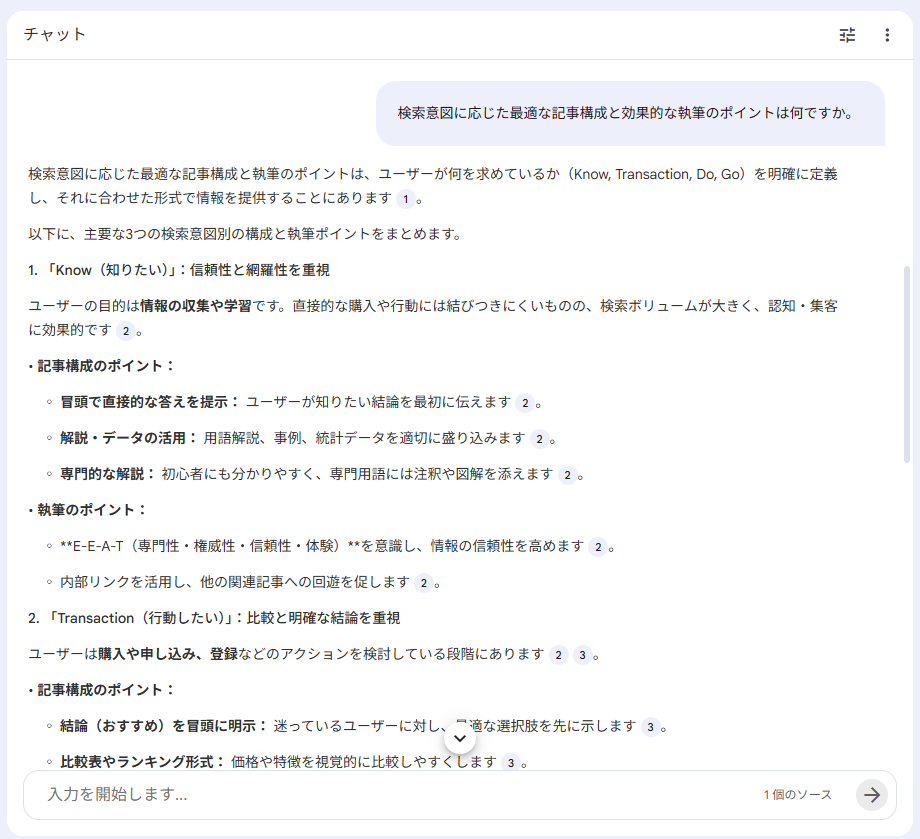The width and height of the screenshot is (920, 839).
Task: Select the 'チャット' panel title
Action: point(55,35)
